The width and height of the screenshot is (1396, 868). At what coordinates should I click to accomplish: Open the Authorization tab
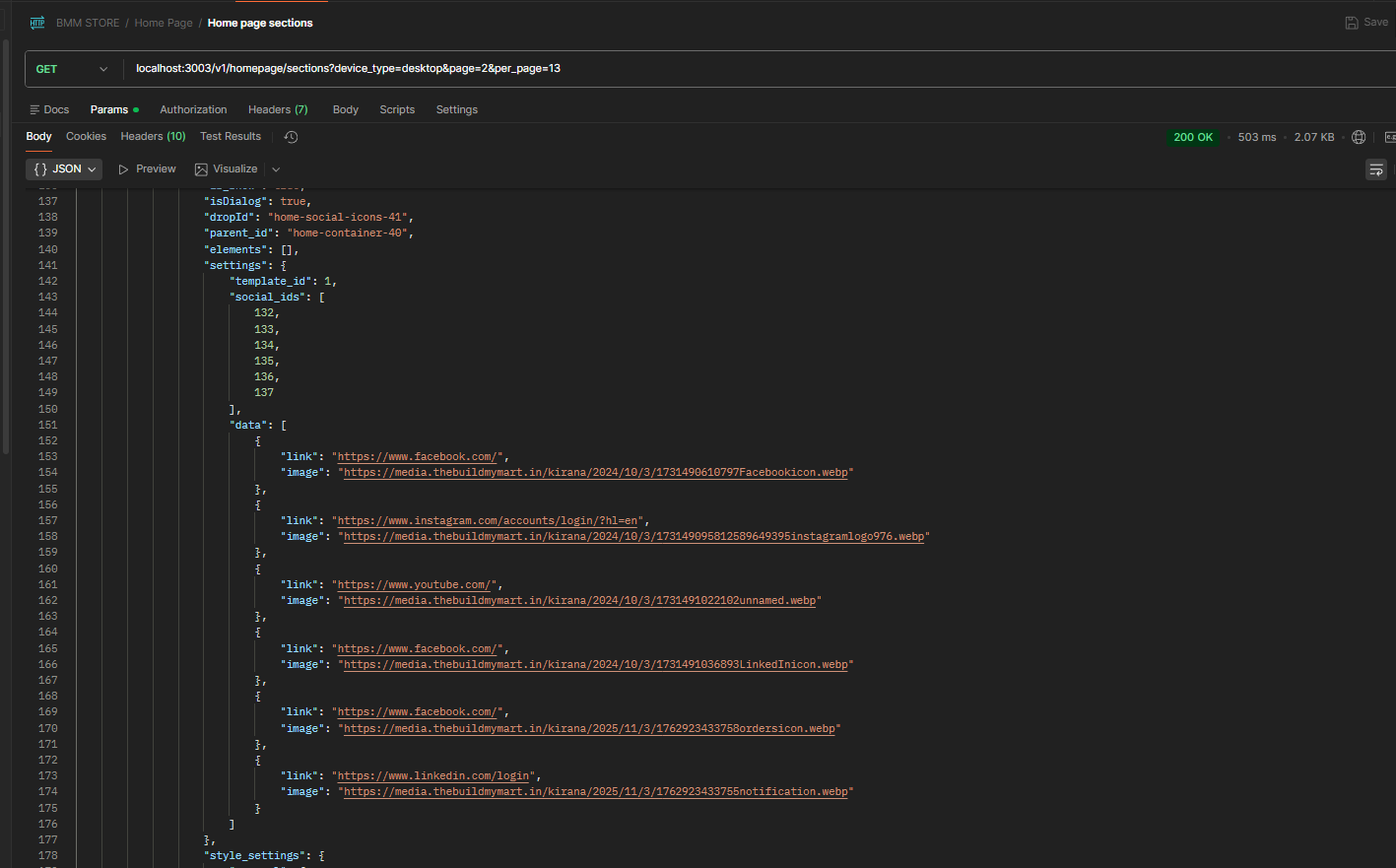(193, 109)
